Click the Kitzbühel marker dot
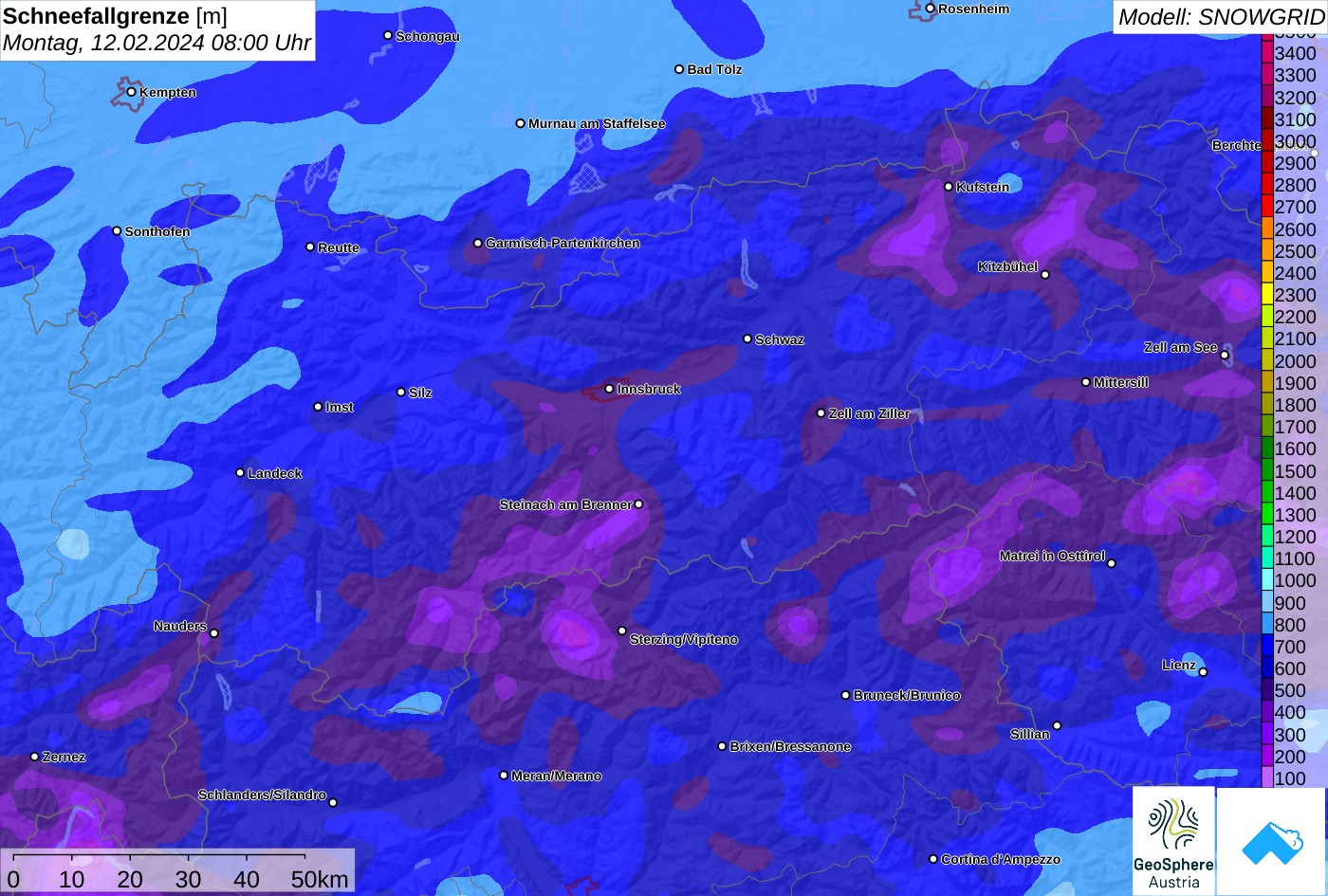 point(1045,275)
